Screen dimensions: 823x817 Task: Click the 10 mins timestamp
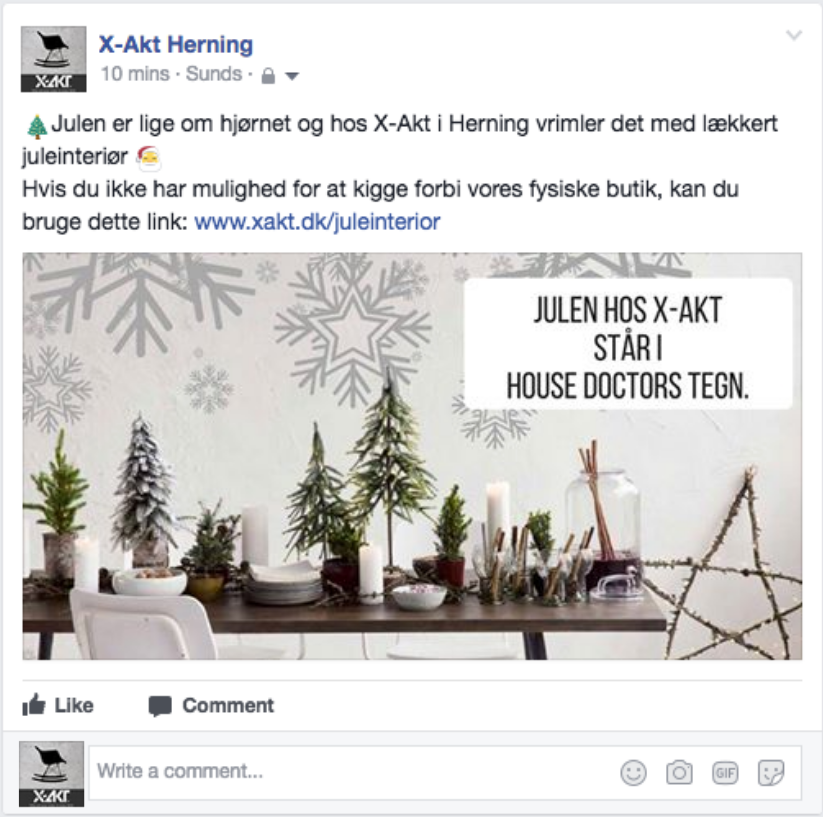(x=135, y=74)
